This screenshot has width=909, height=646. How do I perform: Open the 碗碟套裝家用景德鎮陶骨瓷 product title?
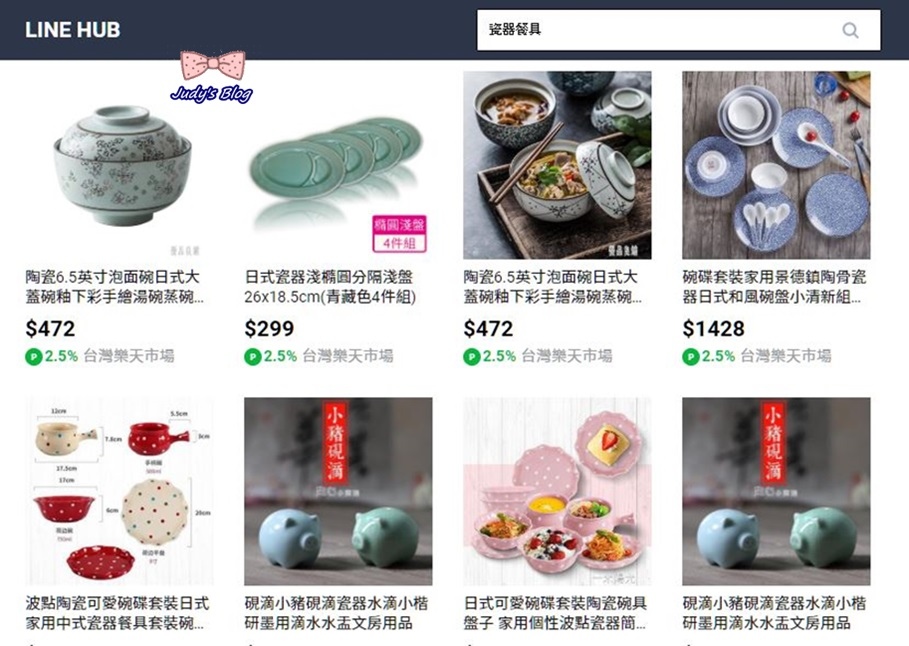774,287
